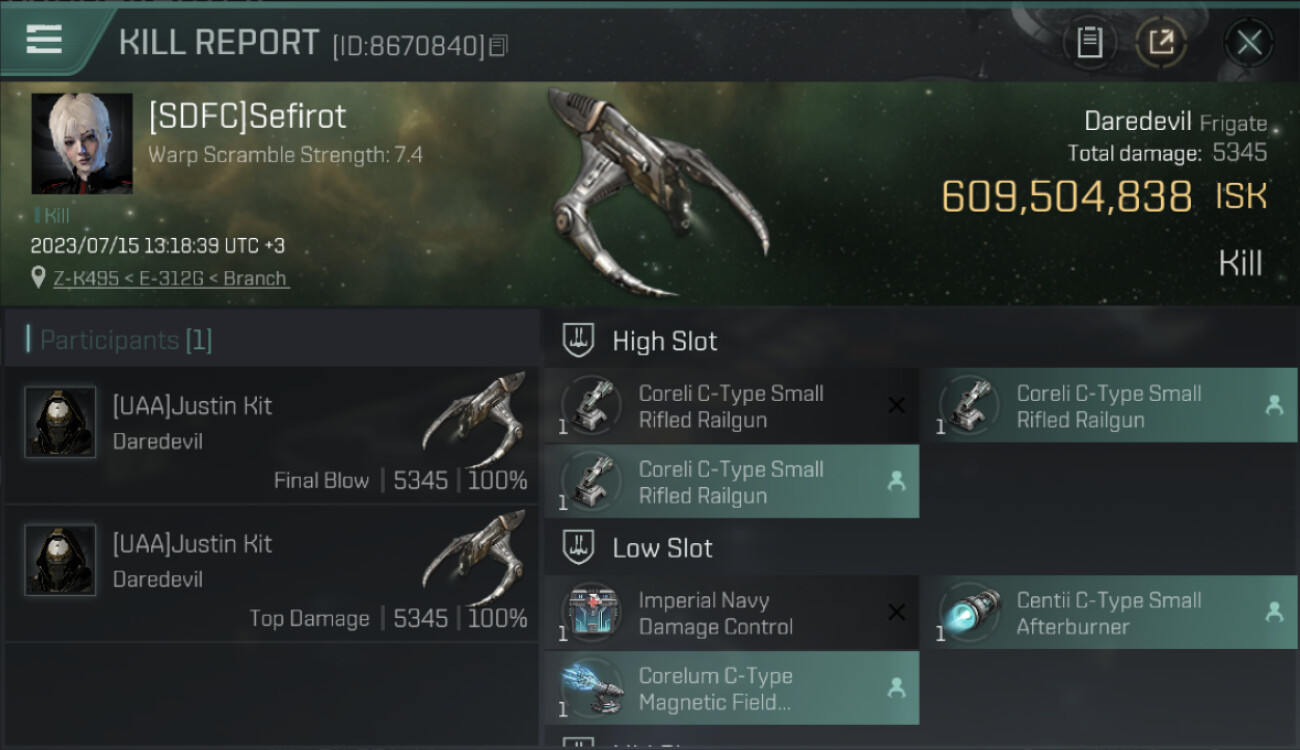
Task: Click the 609,504,838 ISK value
Action: [x=1104, y=197]
